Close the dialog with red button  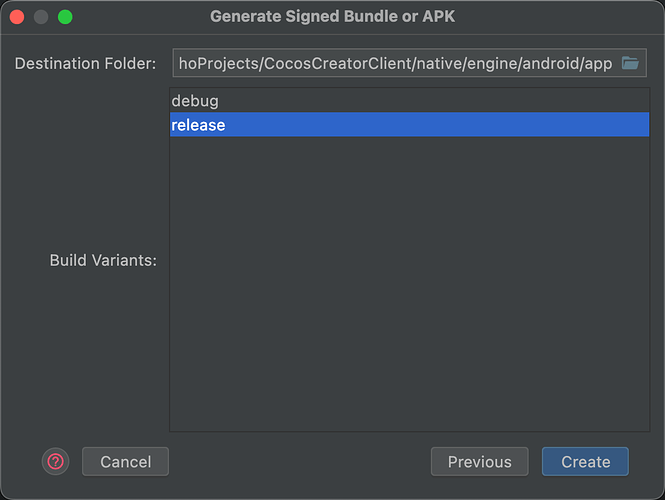pyautogui.click(x=18, y=17)
